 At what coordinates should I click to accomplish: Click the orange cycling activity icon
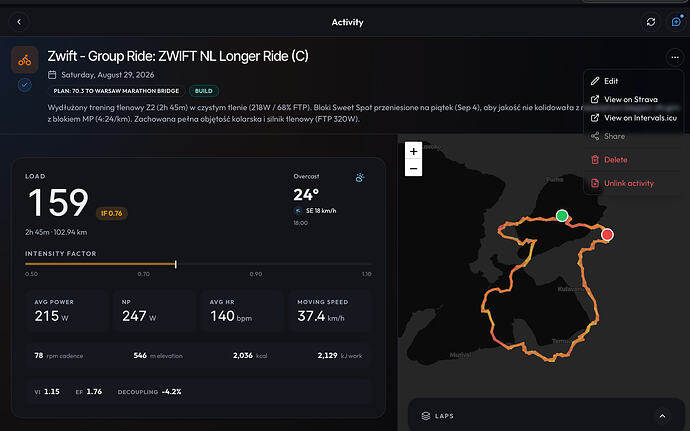(x=25, y=60)
